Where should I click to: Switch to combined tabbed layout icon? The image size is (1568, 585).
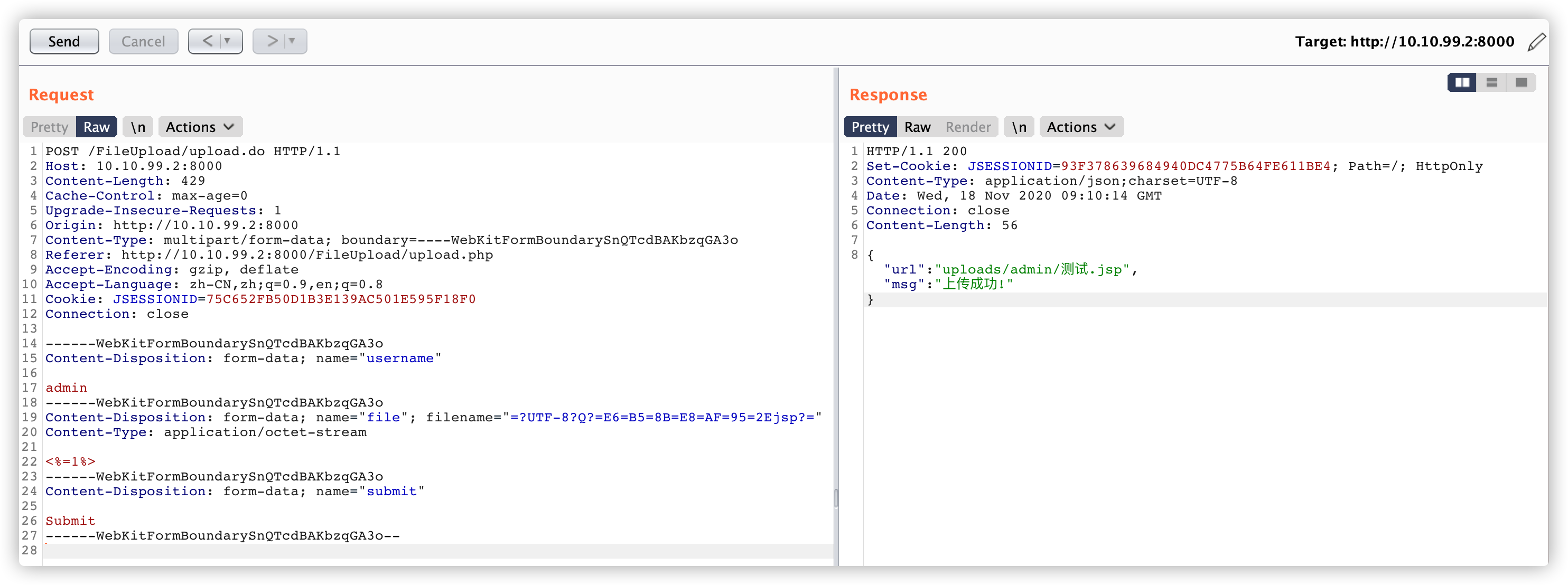pos(1520,83)
